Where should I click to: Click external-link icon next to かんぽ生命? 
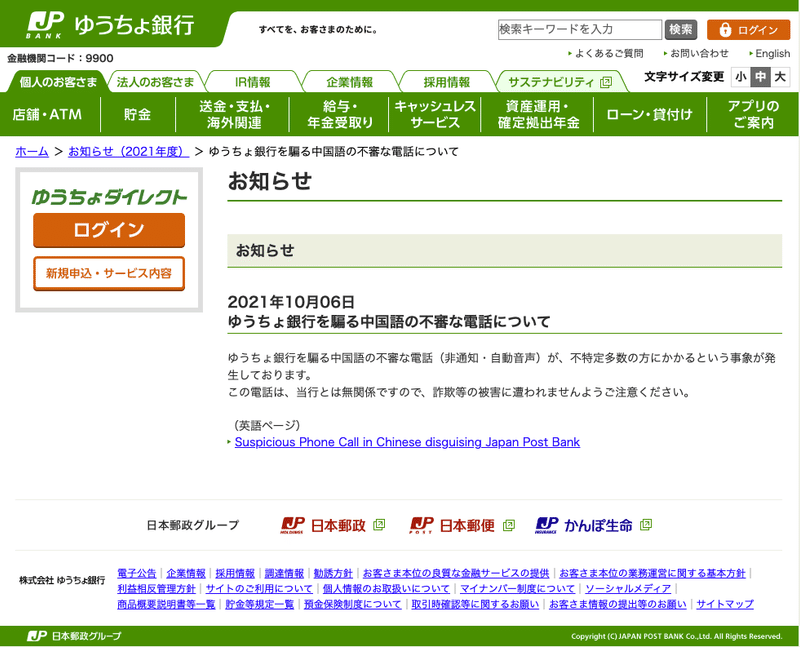[x=646, y=525]
